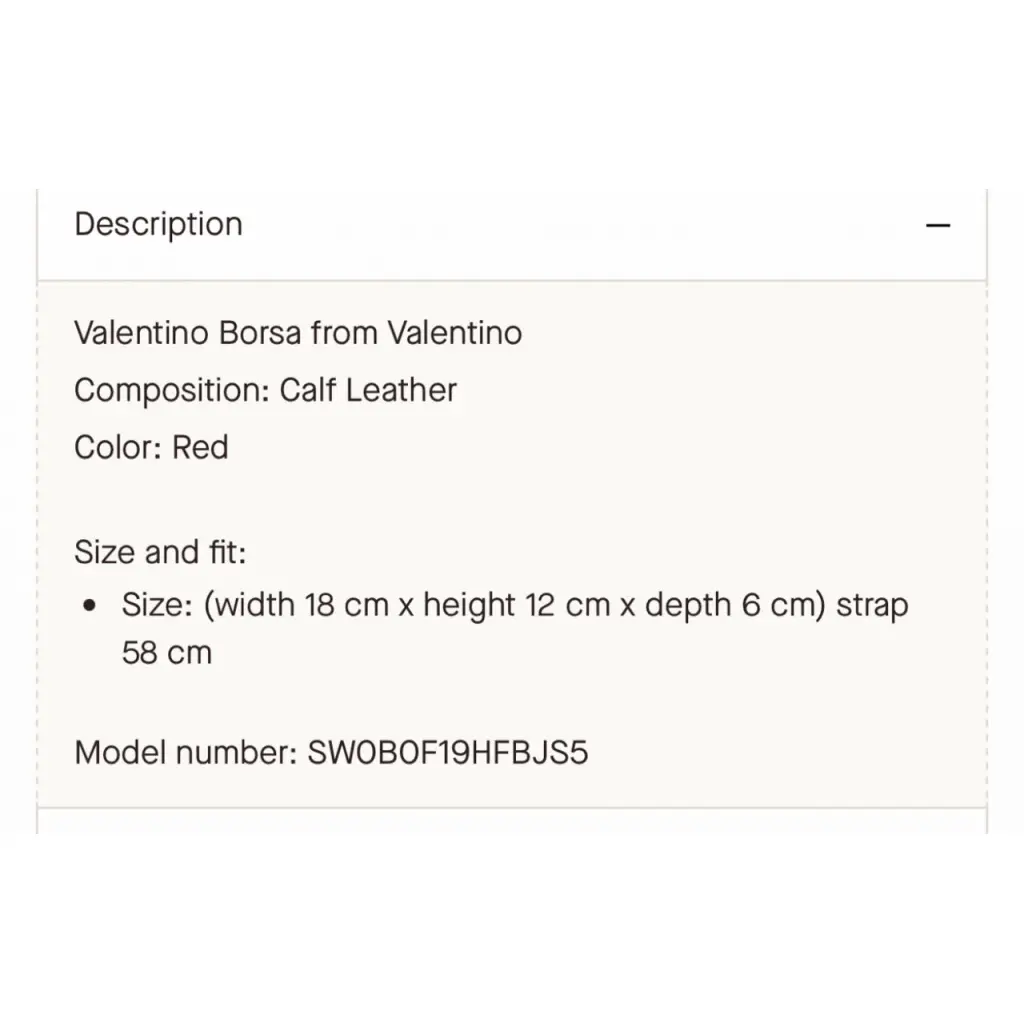The height and width of the screenshot is (1024, 1024).
Task: Click depth 6 cm in size line
Action: [735, 604]
